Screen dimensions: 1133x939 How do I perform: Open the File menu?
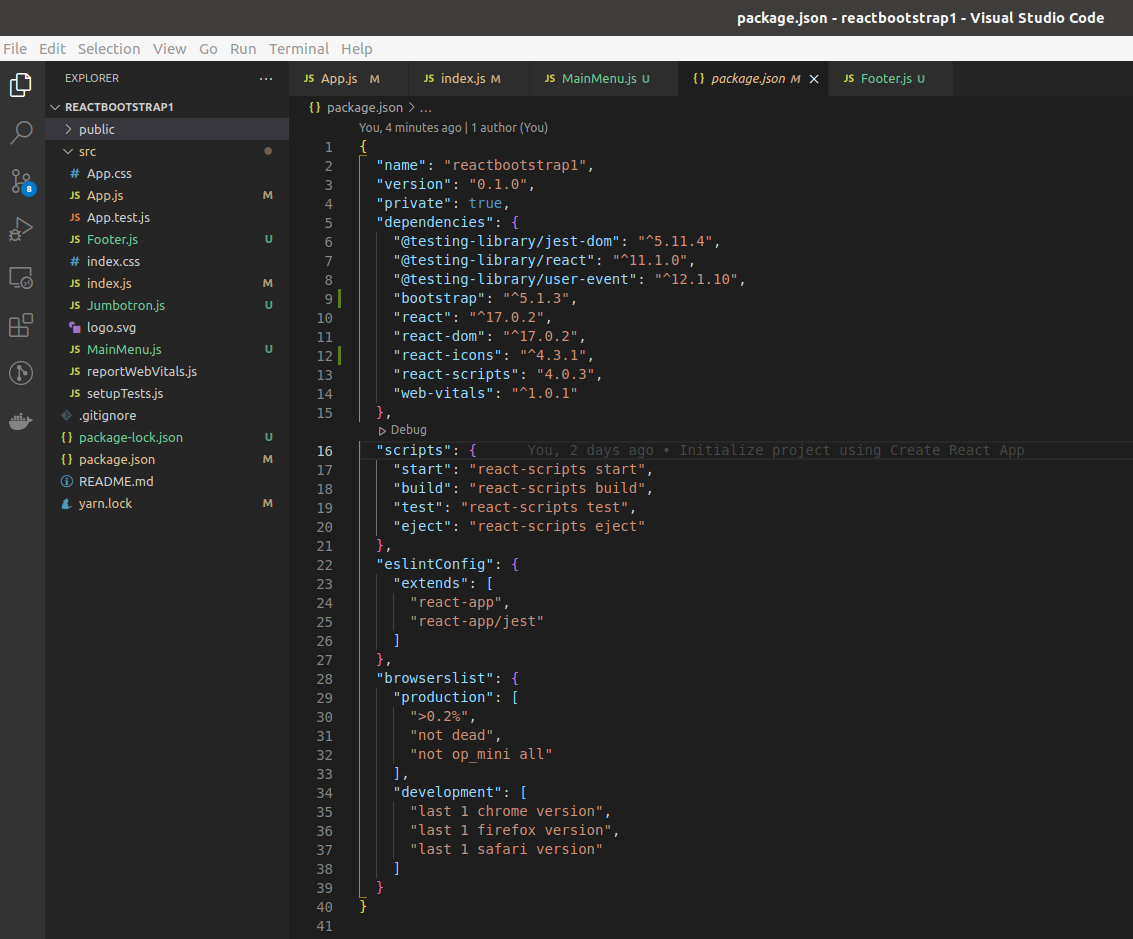pos(15,48)
